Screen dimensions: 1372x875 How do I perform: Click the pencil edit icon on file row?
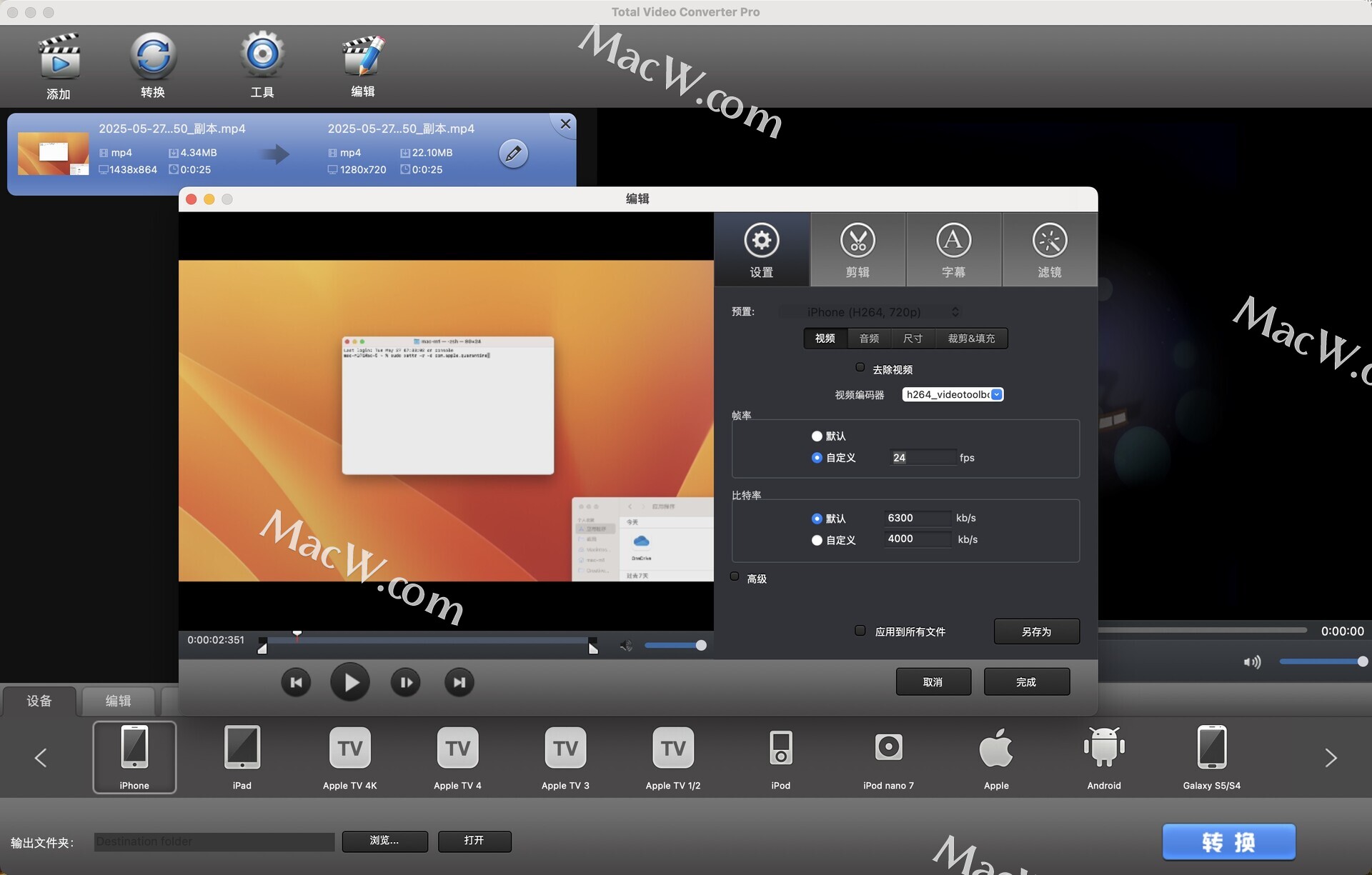[x=513, y=154]
